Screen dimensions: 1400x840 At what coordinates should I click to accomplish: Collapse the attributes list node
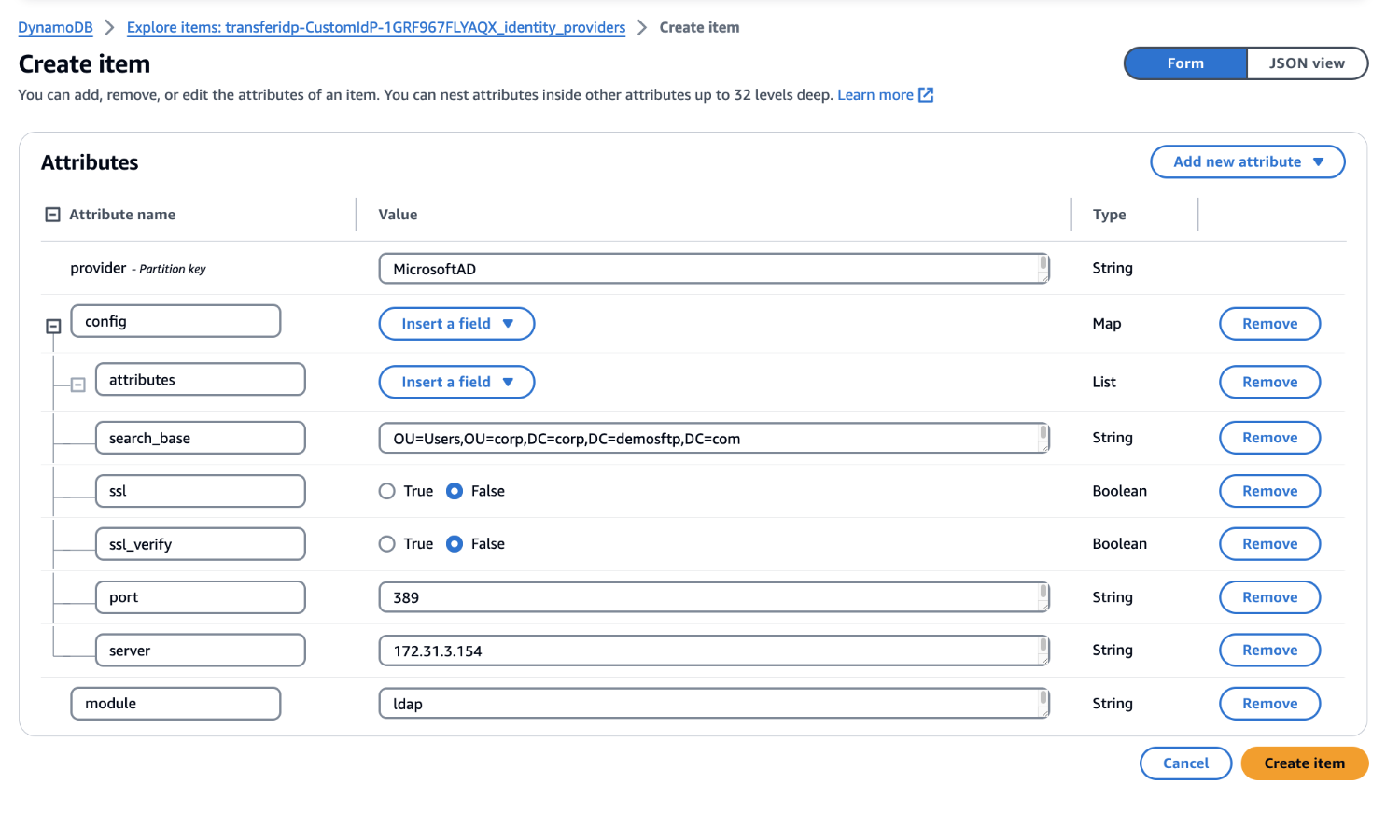click(79, 383)
